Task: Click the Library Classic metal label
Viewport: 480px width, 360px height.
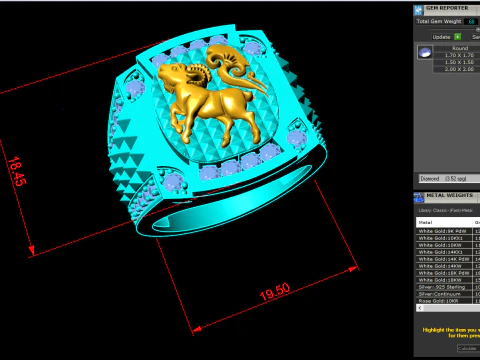Action: (445, 210)
